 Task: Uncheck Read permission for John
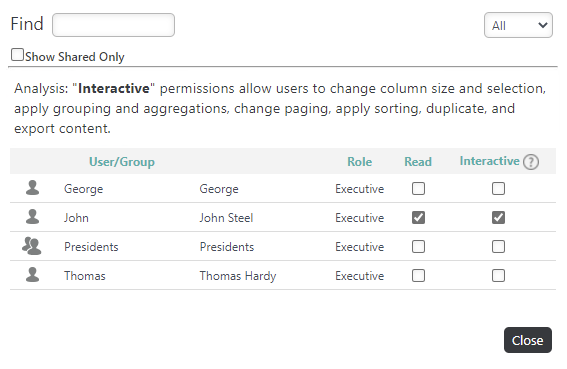point(418,217)
